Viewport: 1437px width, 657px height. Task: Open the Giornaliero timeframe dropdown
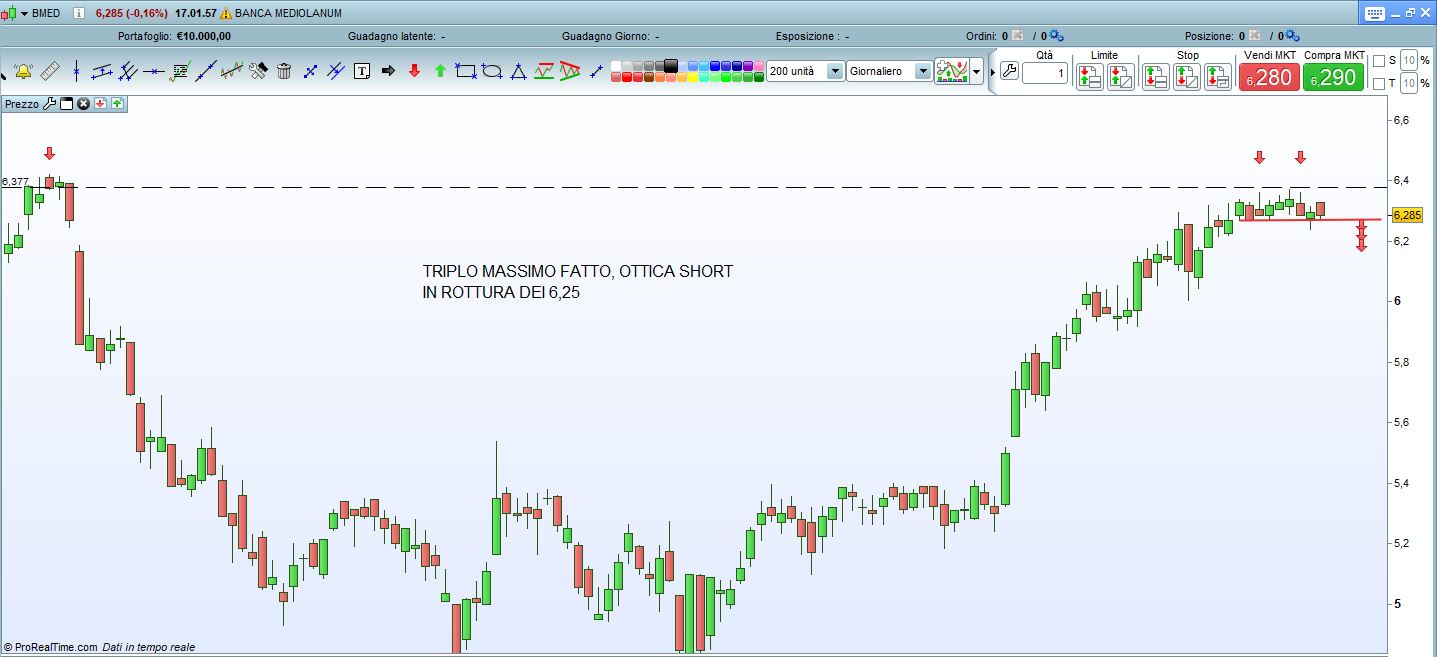[922, 72]
